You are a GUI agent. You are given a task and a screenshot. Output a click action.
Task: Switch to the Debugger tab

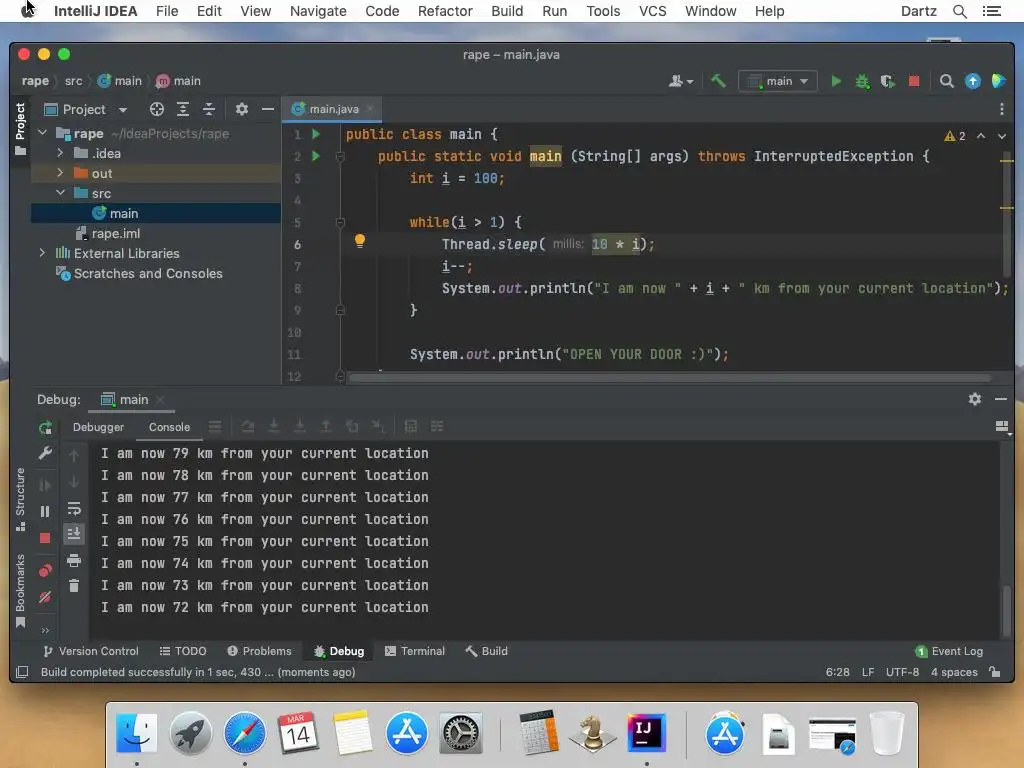coord(98,427)
